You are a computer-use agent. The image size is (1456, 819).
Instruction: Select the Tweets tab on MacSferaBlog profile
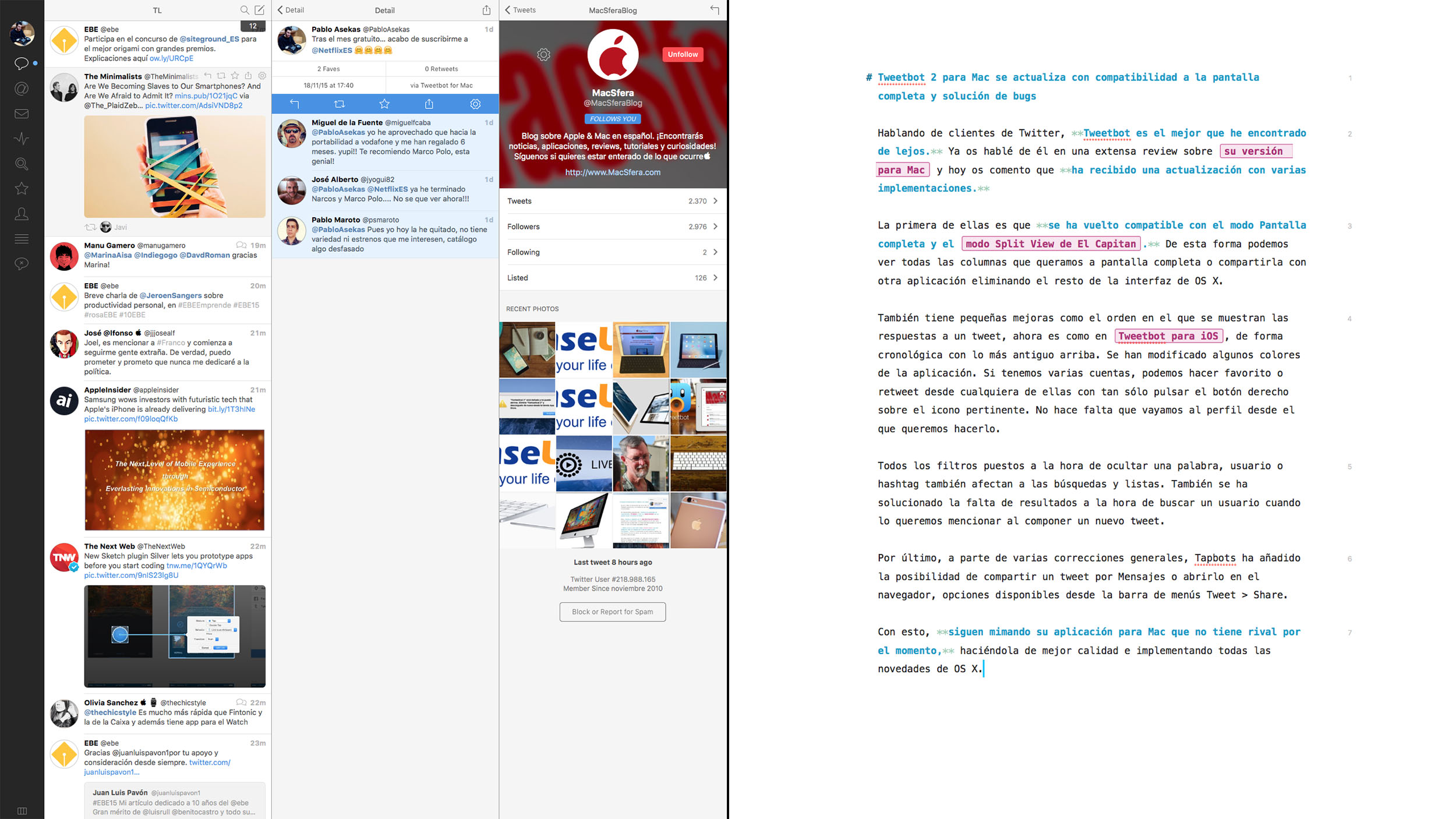pos(612,200)
